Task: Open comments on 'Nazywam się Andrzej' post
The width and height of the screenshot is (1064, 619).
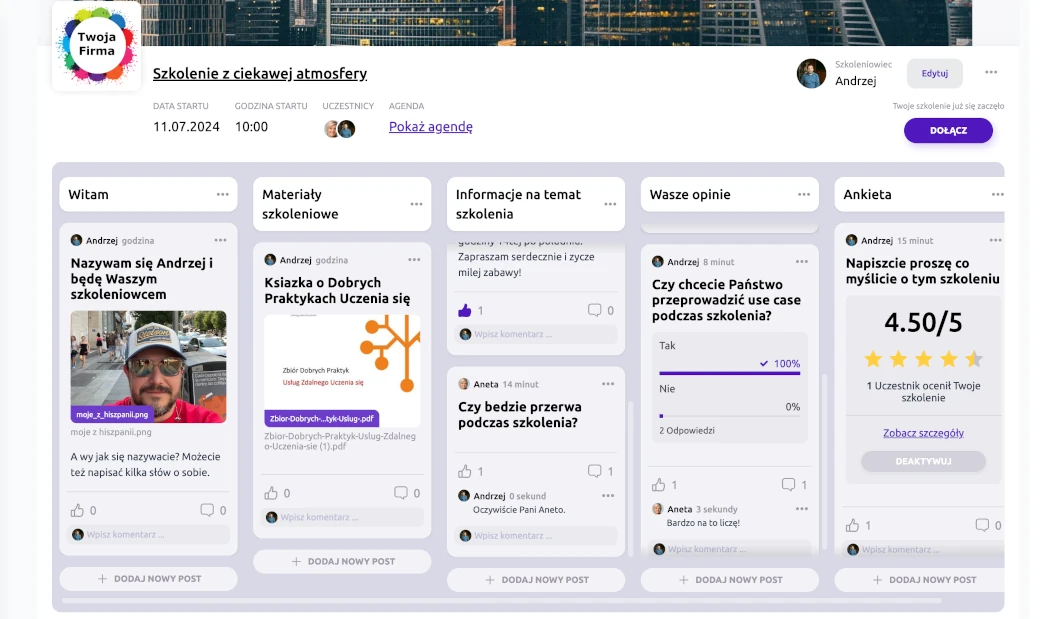Action: click(x=207, y=510)
